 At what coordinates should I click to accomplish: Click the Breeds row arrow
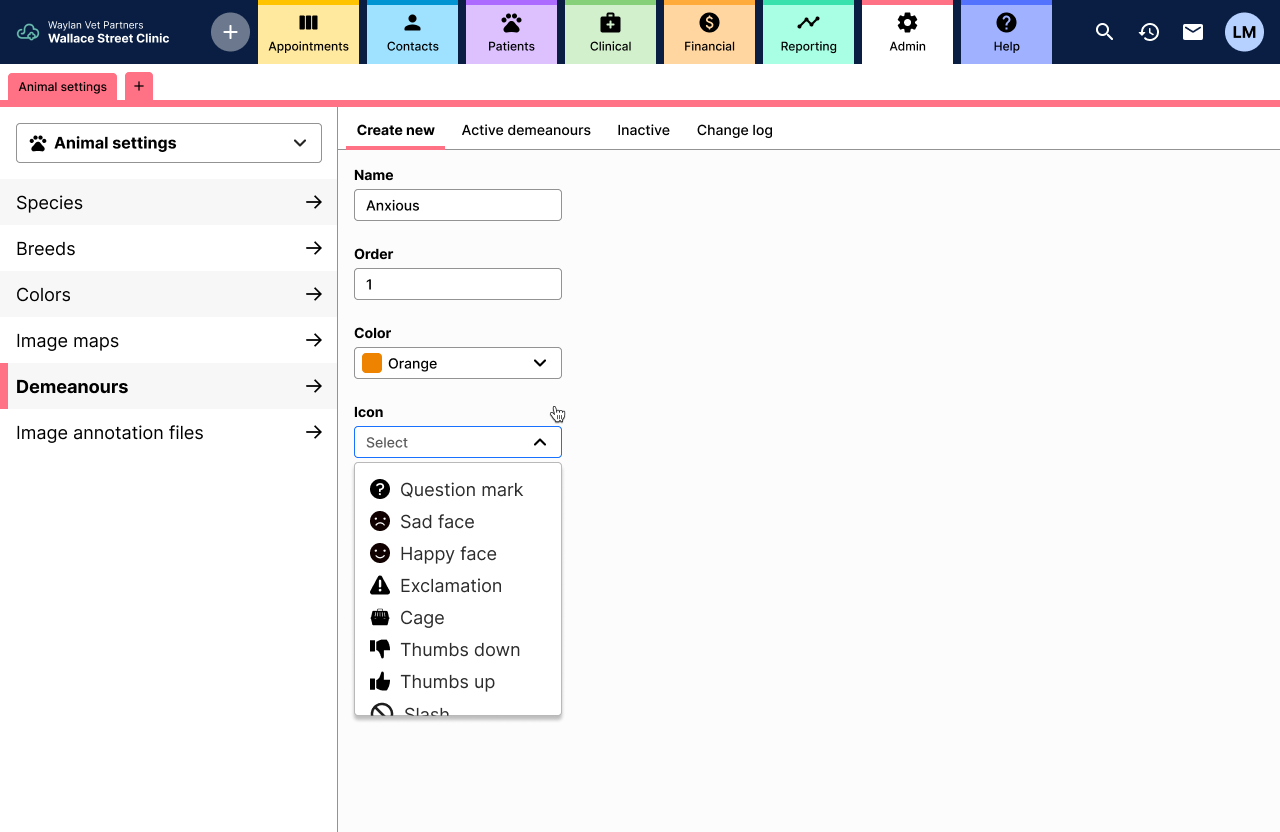tap(314, 248)
